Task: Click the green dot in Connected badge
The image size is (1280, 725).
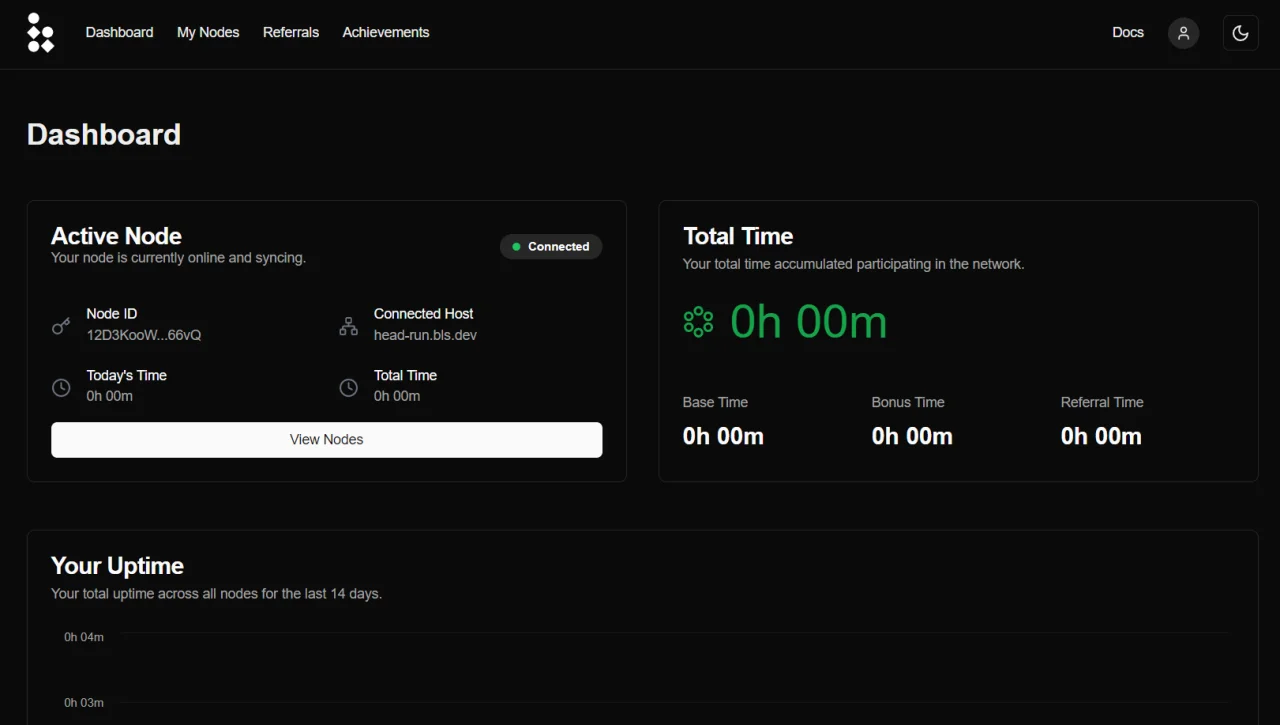Action: click(516, 246)
